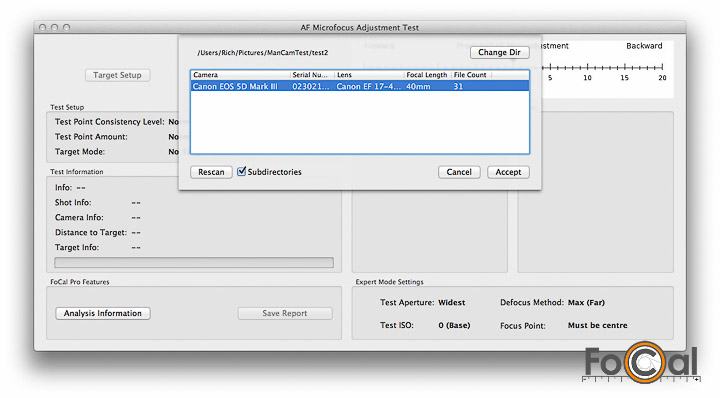Click the Rescan button
720x398 pixels.
coord(211,172)
